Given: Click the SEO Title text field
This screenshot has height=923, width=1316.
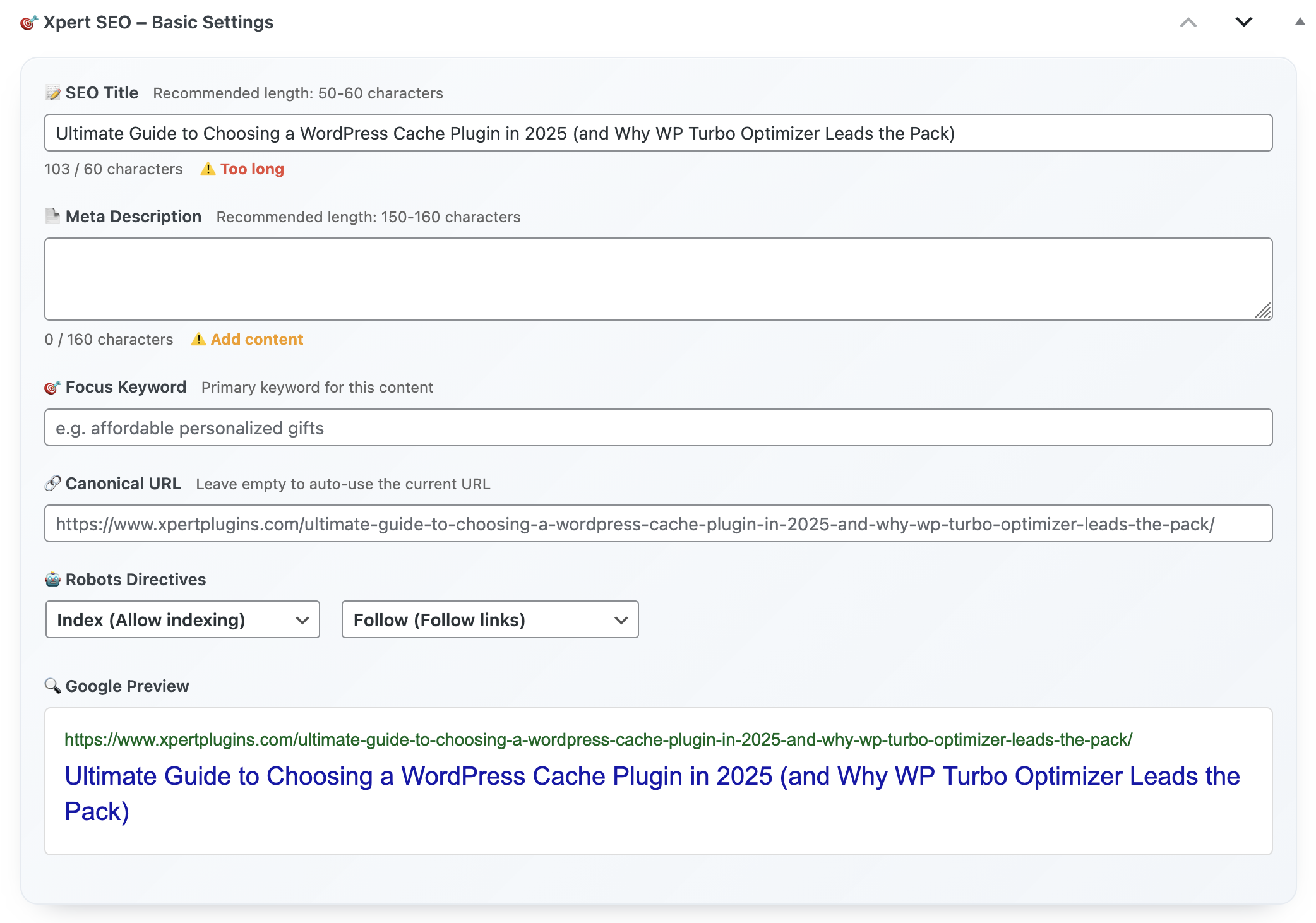Looking at the screenshot, I should coord(658,133).
